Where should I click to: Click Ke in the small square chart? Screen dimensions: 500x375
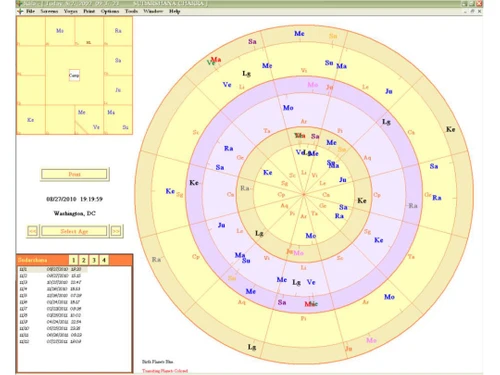point(30,120)
